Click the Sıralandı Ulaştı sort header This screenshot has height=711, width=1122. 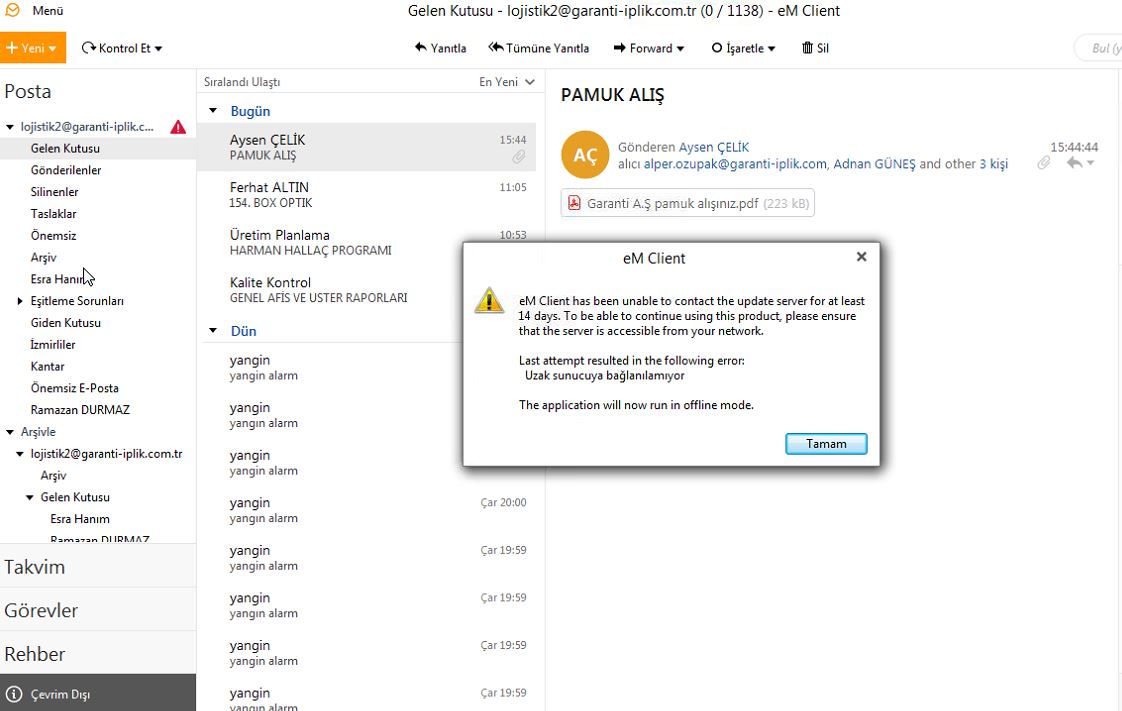[x=242, y=82]
